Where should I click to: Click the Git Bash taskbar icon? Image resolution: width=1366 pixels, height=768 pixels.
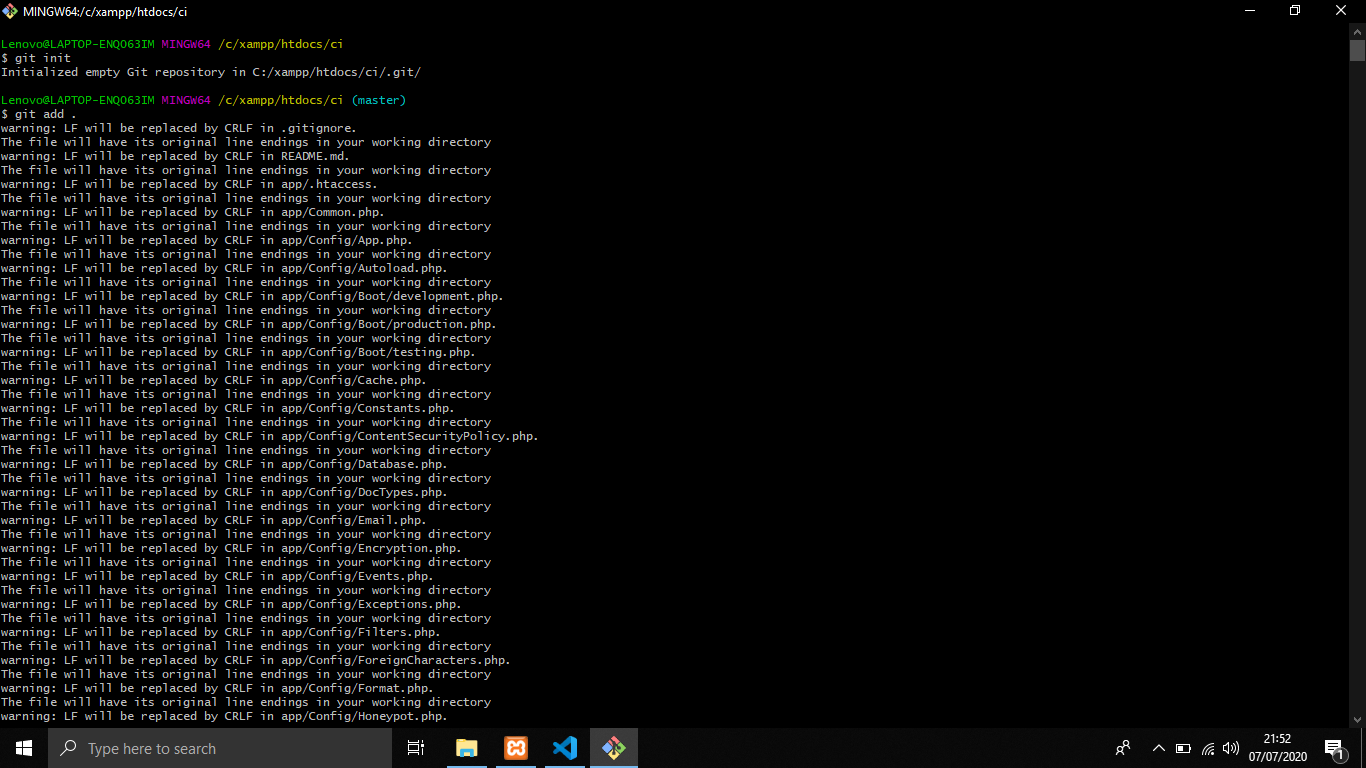[x=614, y=748]
